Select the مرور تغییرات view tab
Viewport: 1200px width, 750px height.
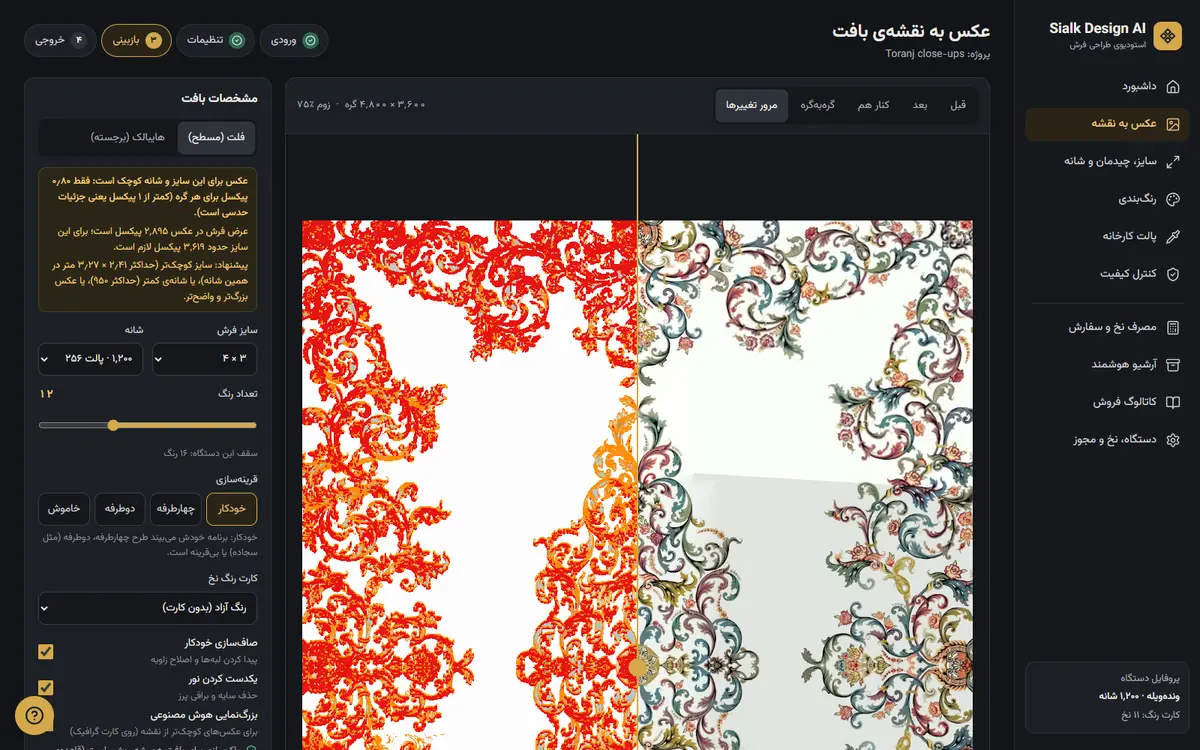tap(752, 105)
